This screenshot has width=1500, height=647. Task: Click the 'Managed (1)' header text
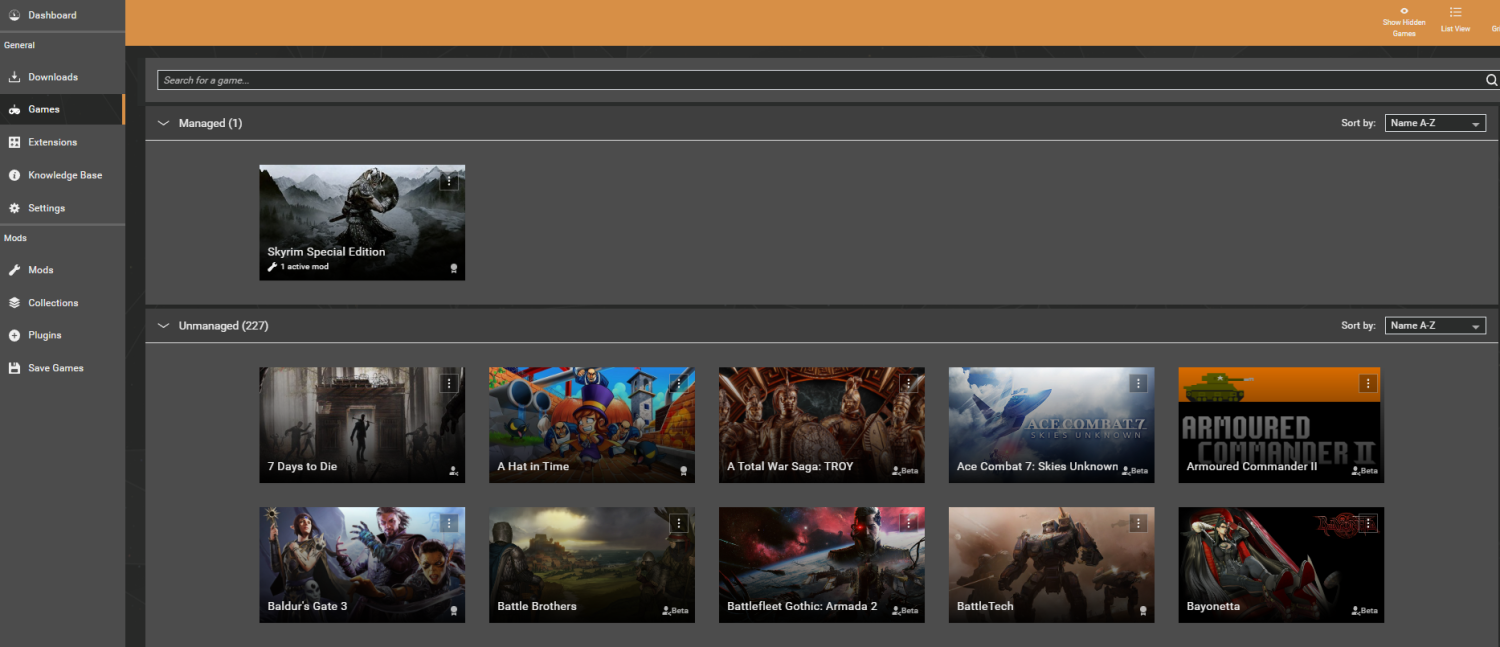(x=210, y=123)
